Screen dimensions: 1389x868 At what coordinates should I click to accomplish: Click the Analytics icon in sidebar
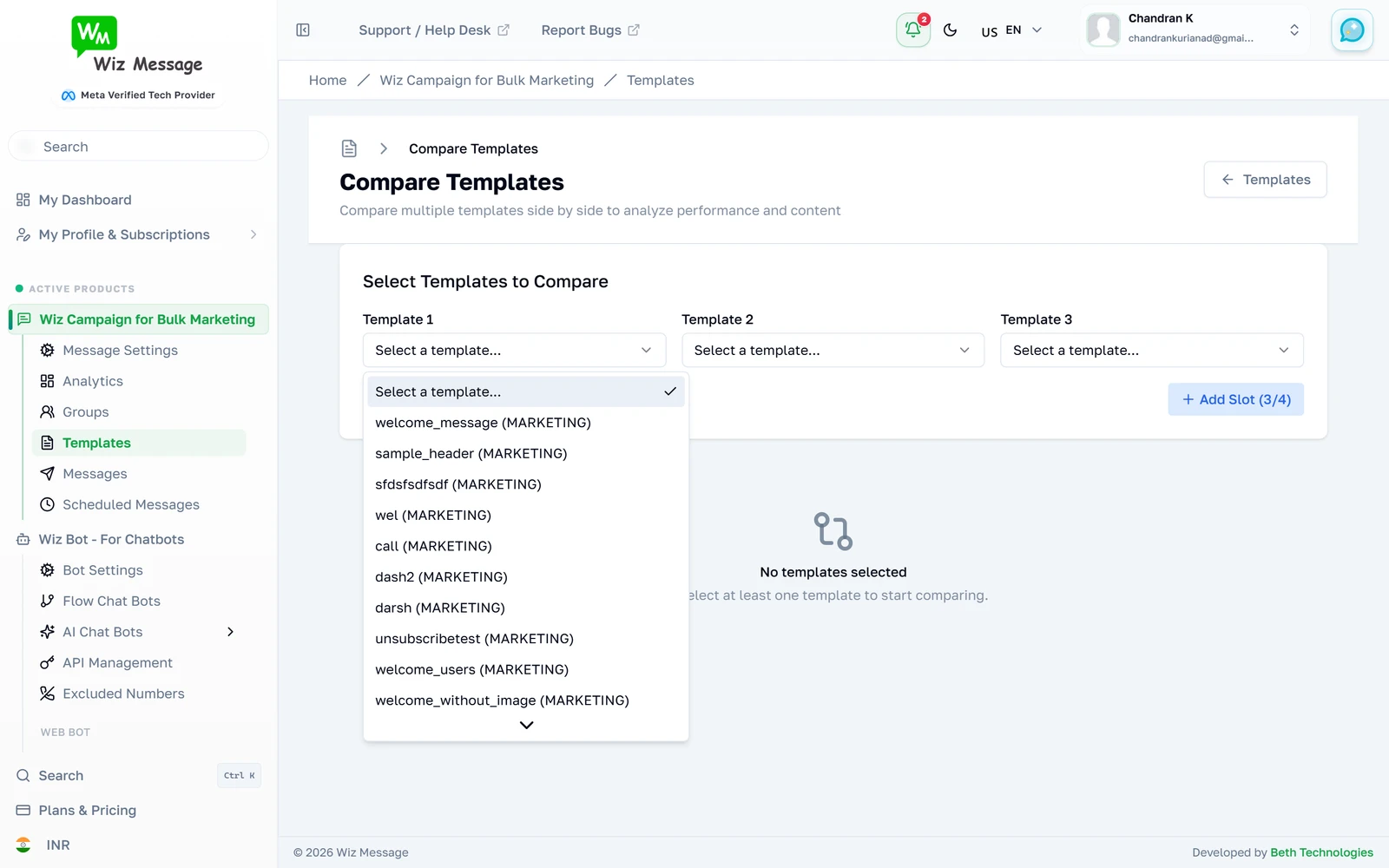(x=48, y=381)
